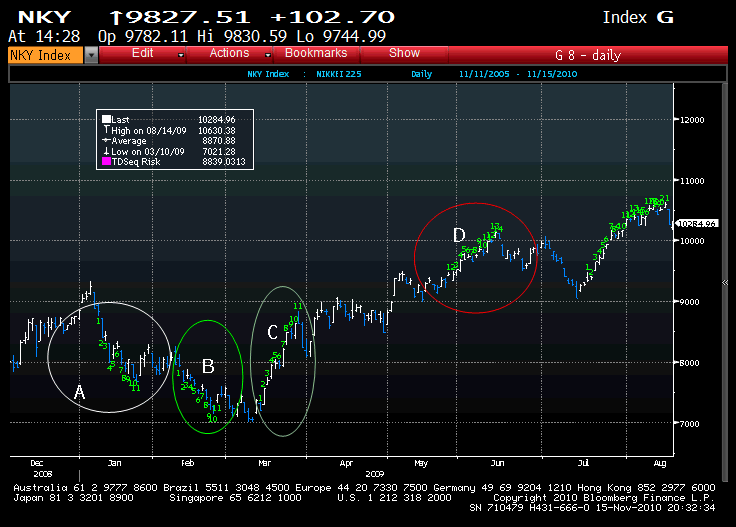
Task: Click the 11000 axis label
Action: pyautogui.click(x=692, y=181)
